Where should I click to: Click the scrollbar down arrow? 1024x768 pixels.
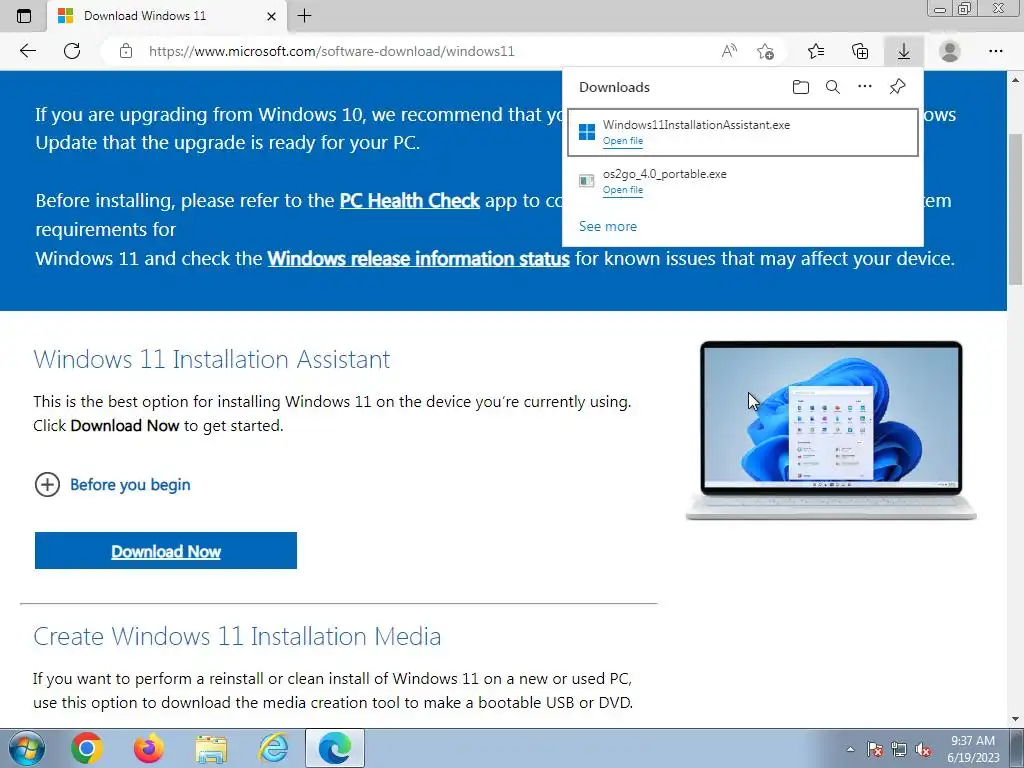[x=1016, y=719]
